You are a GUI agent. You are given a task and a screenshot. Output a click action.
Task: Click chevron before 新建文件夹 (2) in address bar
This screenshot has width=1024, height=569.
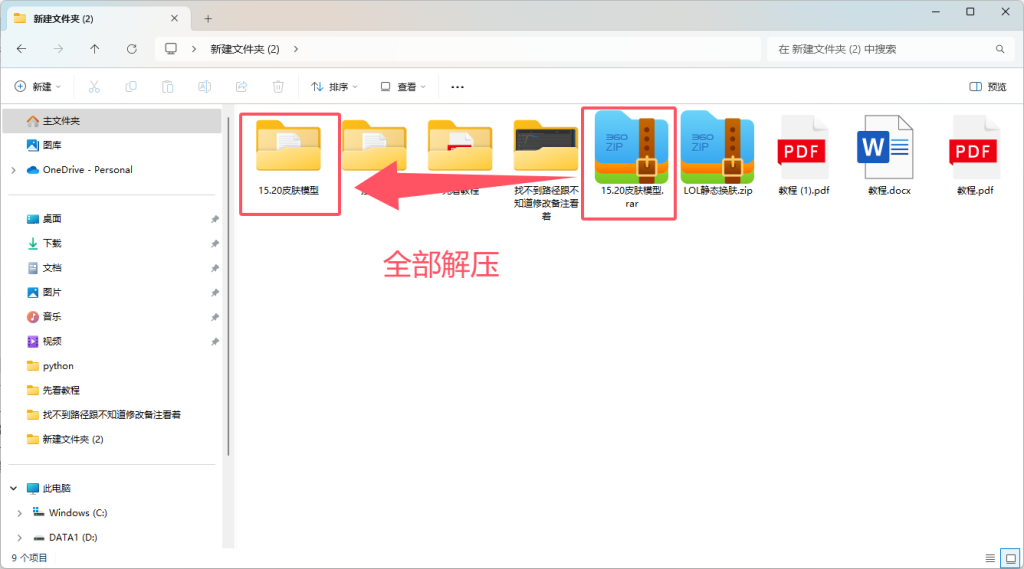tap(194, 49)
